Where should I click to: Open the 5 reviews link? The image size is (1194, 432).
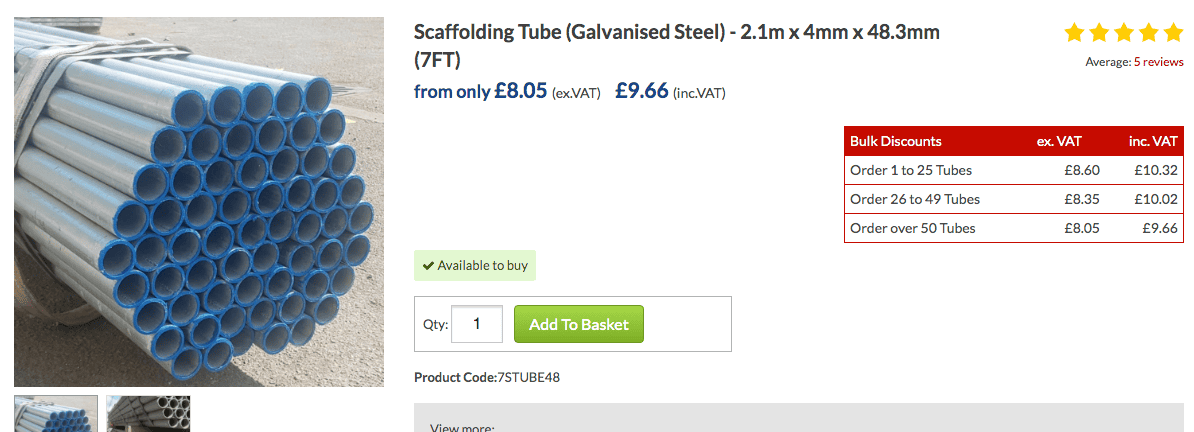(x=1158, y=62)
